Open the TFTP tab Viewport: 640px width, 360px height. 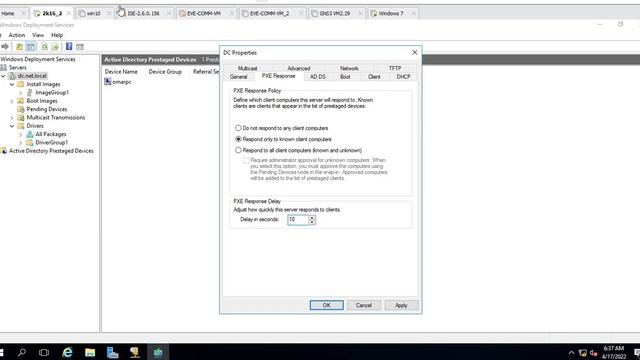click(395, 68)
